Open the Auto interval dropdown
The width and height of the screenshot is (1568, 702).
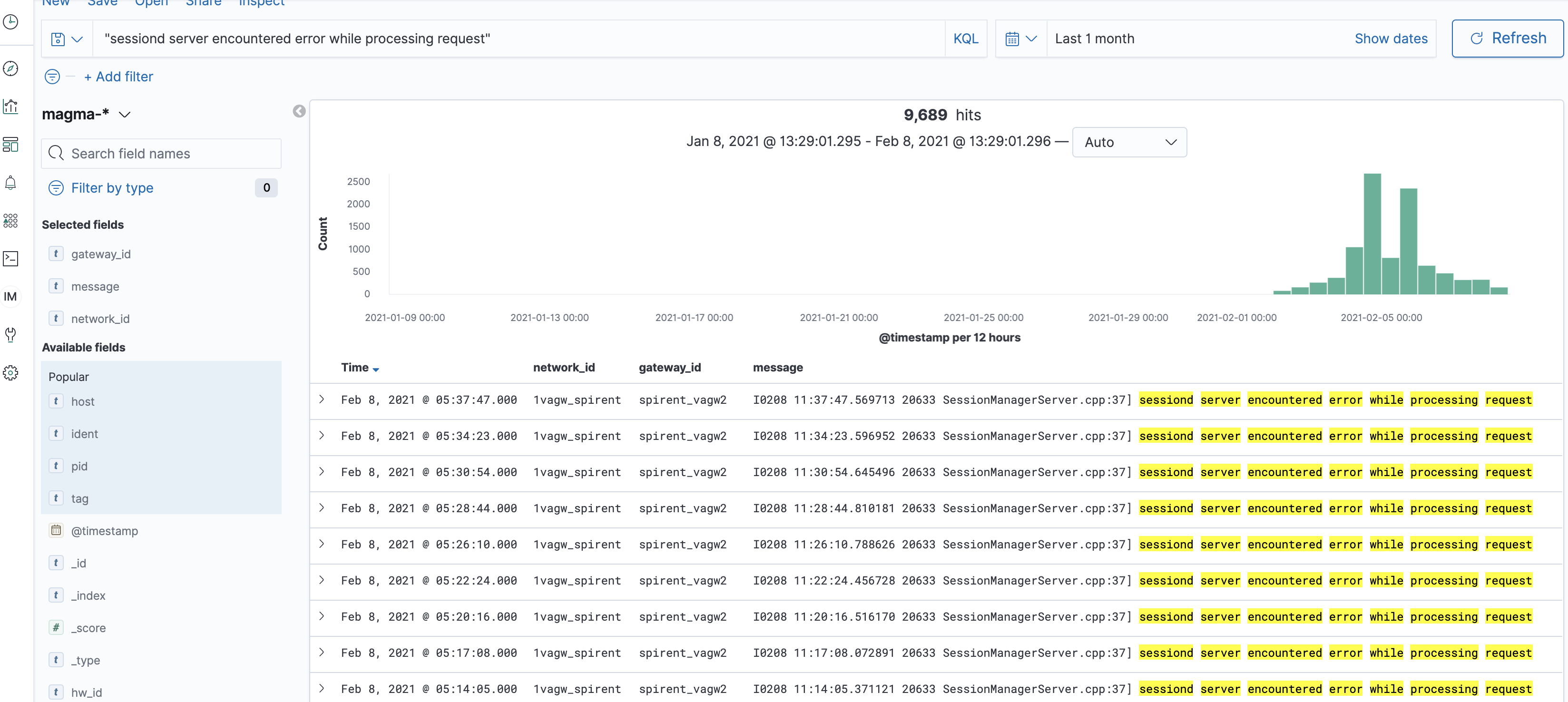[x=1129, y=142]
